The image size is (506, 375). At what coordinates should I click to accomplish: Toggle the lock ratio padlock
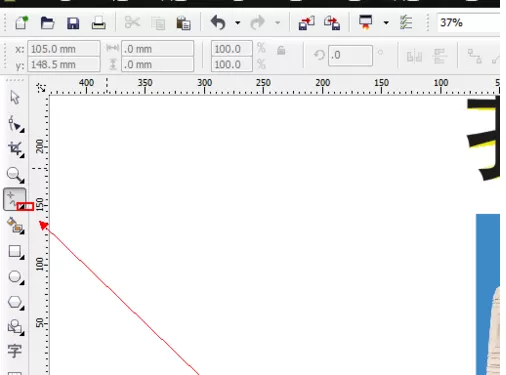point(281,51)
